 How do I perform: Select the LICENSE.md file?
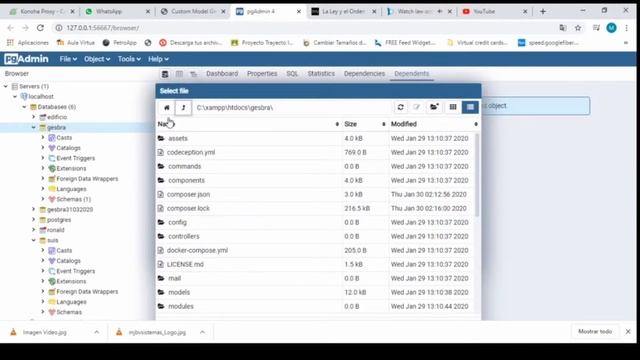click(x=185, y=264)
